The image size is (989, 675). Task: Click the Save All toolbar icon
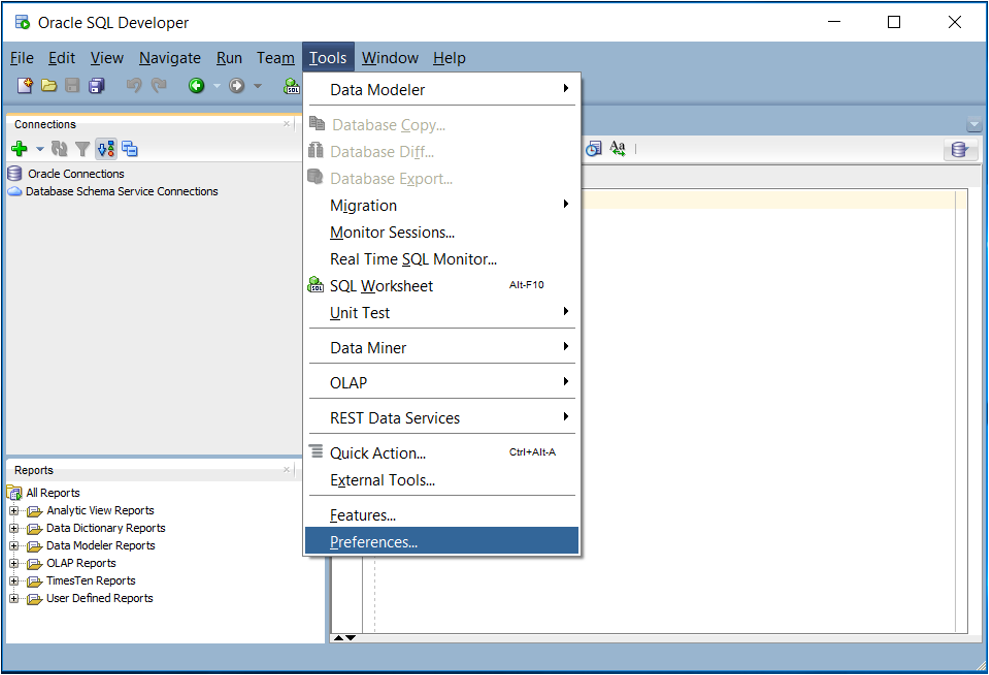click(x=96, y=86)
